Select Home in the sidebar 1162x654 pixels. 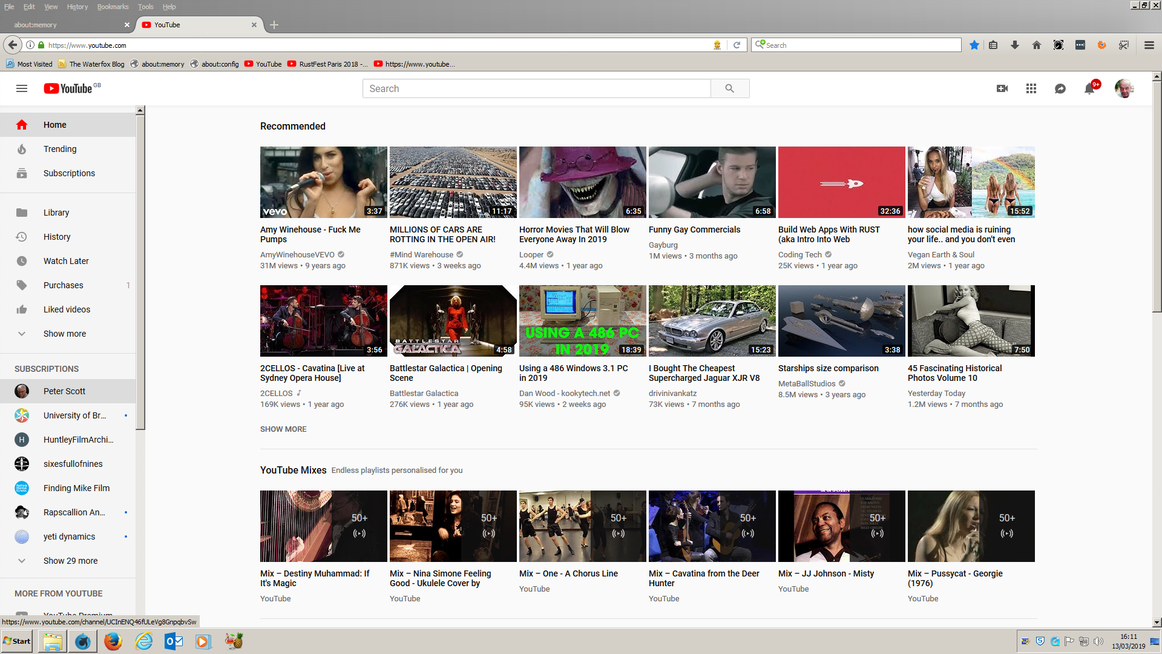tap(68, 124)
